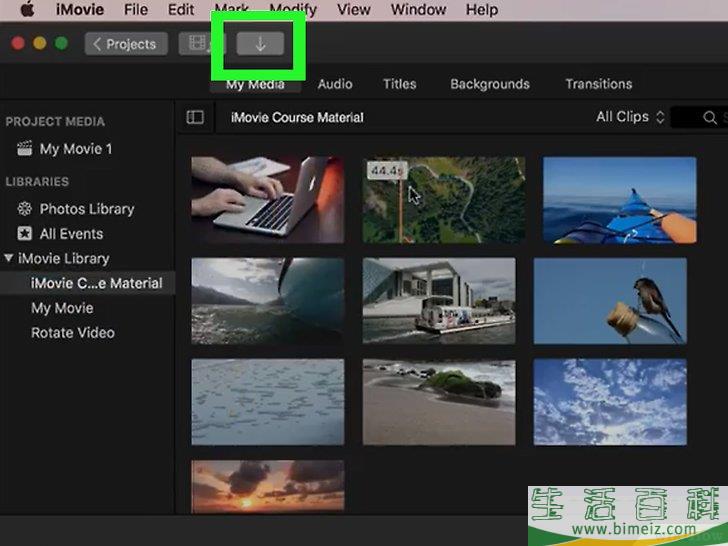Switch to the Audio tab

click(x=335, y=84)
